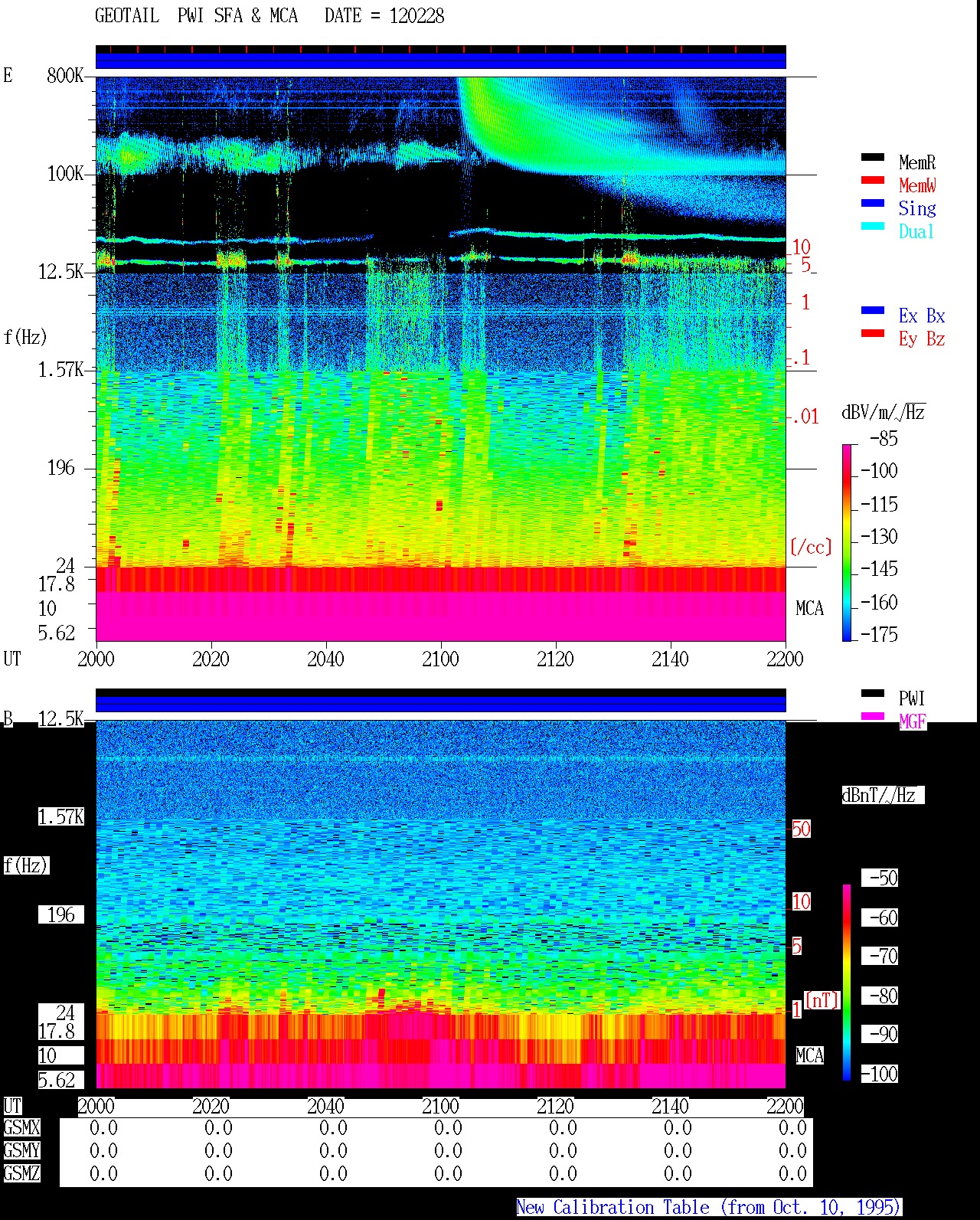Click the 'f(Hz)' label of the E panel
Image resolution: width=980 pixels, height=1220 pixels.
click(25, 337)
